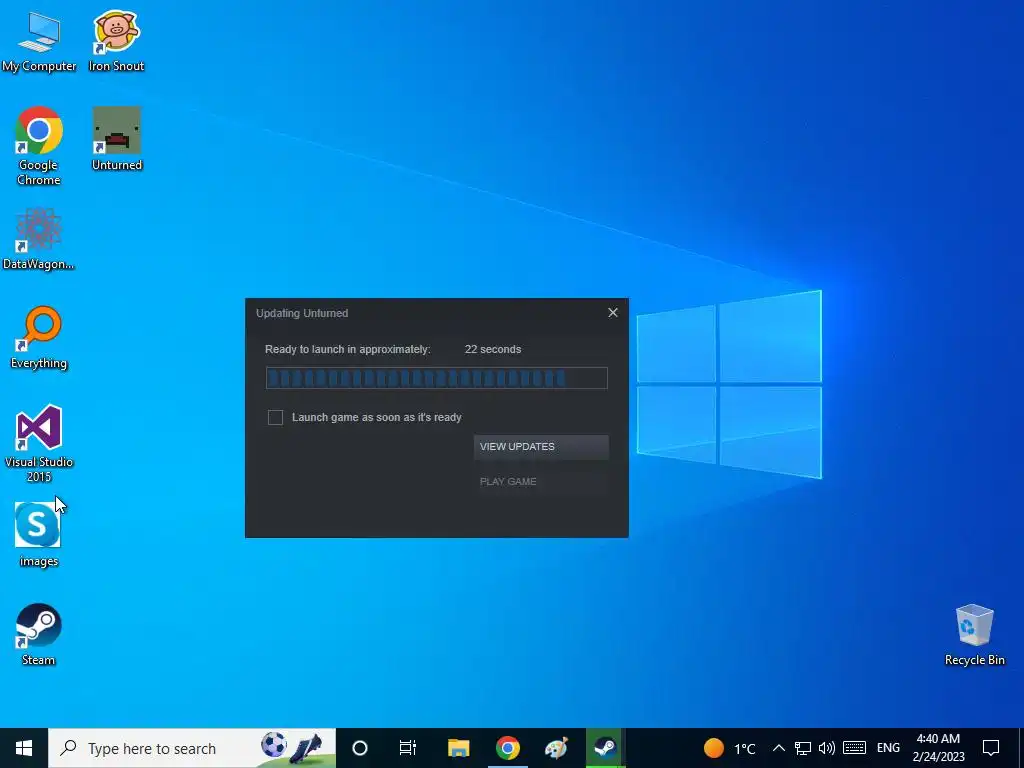Open the clock showing 4:40 AM
The image size is (1024, 768).
coord(938,748)
